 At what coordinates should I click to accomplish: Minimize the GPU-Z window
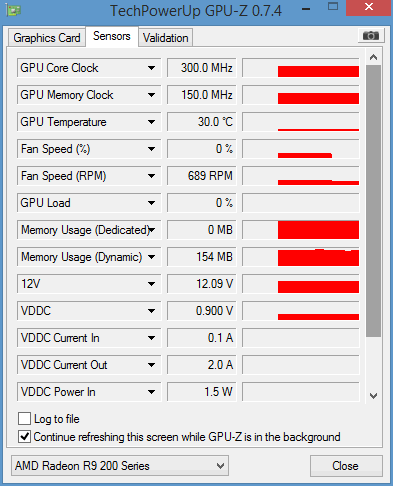[306, 9]
